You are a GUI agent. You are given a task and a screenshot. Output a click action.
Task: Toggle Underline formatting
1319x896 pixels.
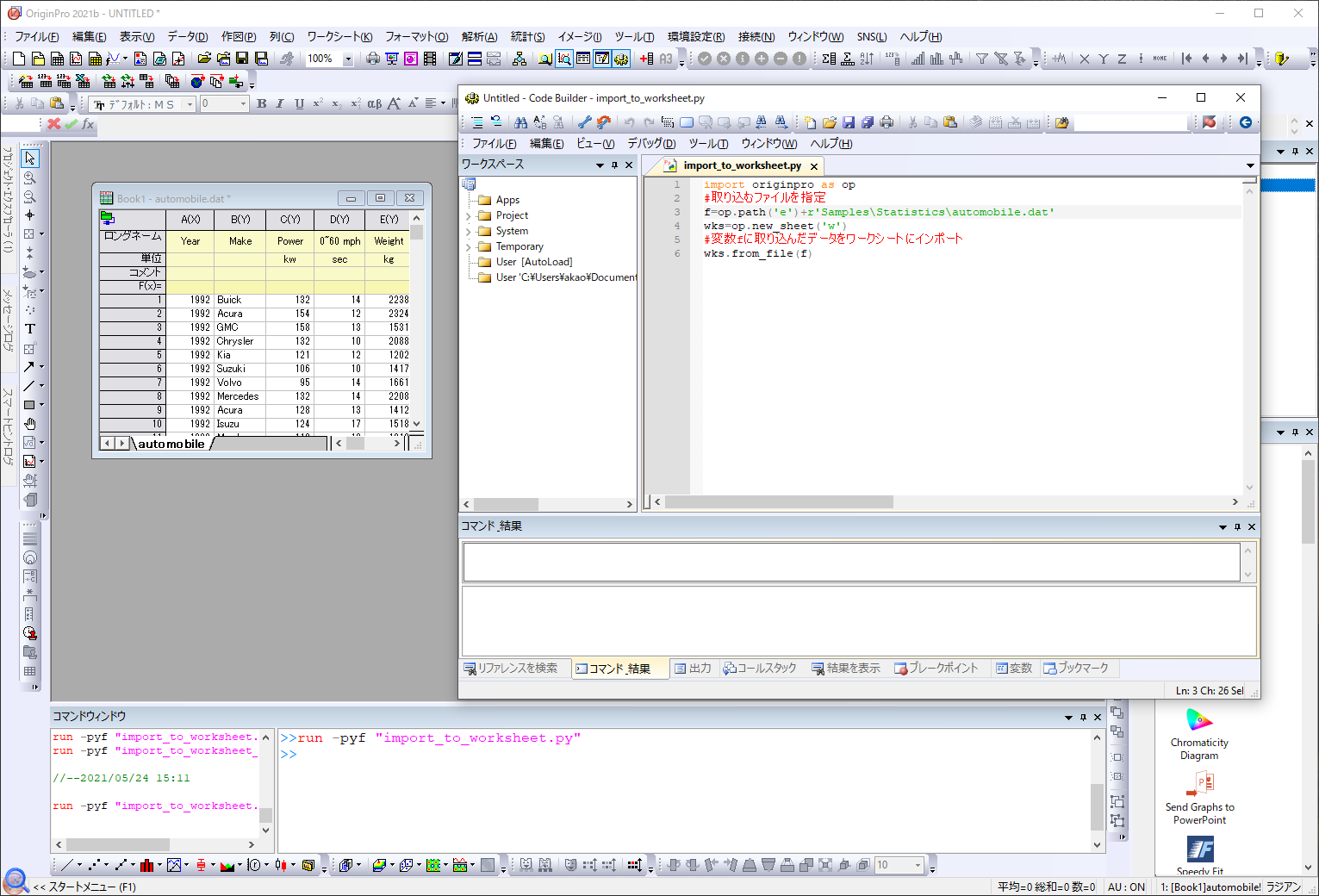point(299,104)
